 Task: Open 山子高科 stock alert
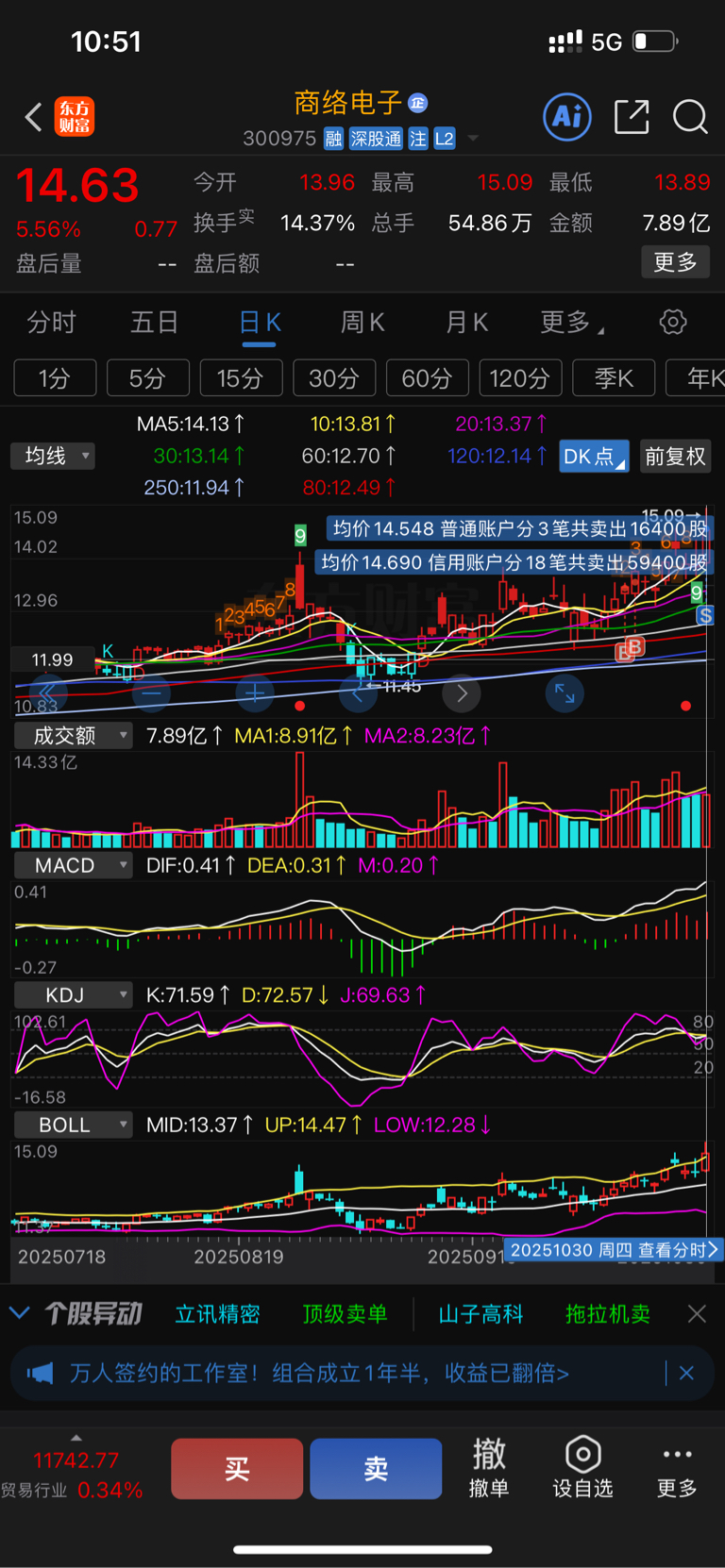coord(481,1314)
